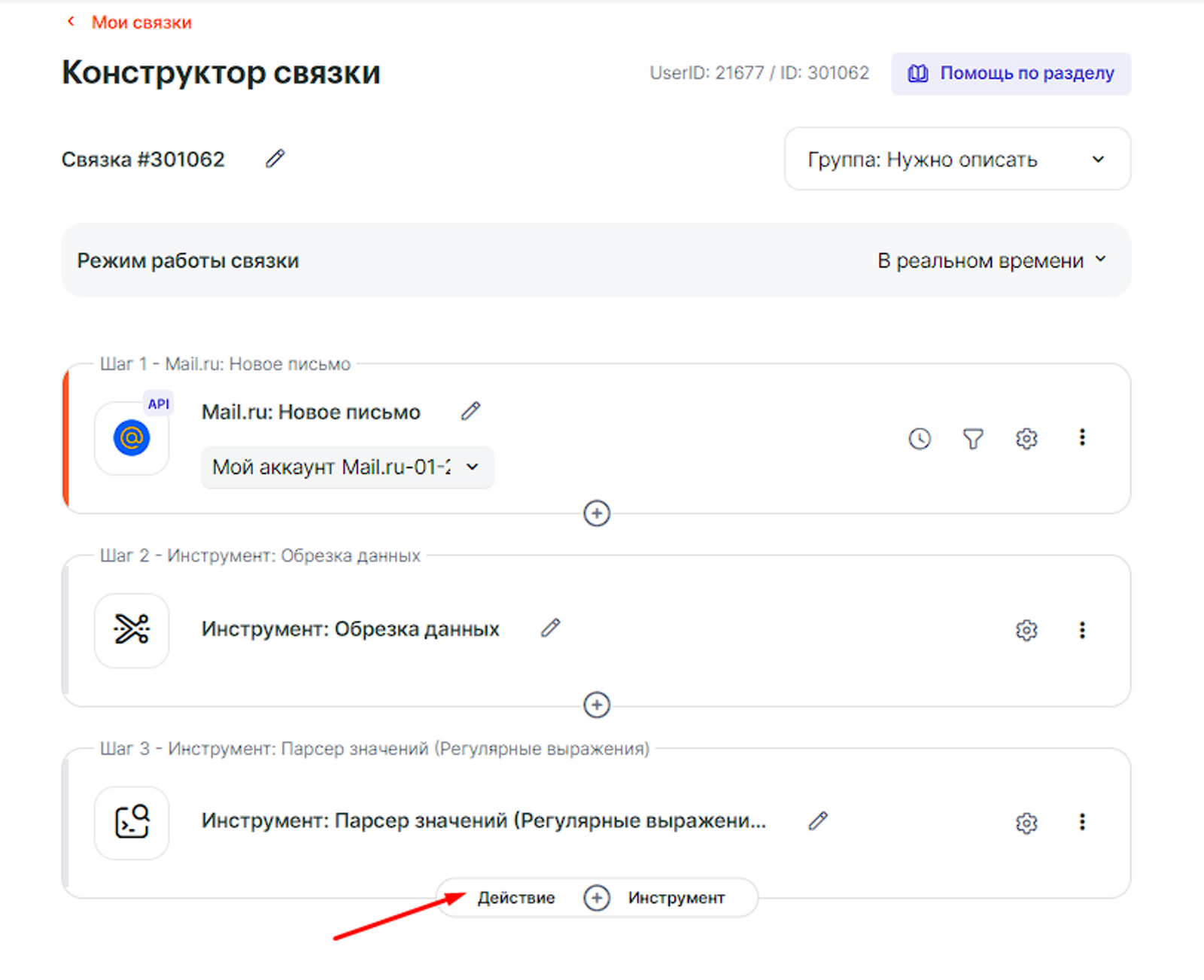Open settings gear for Mail.ru step
The height and width of the screenshot is (980, 1204).
tap(1026, 439)
